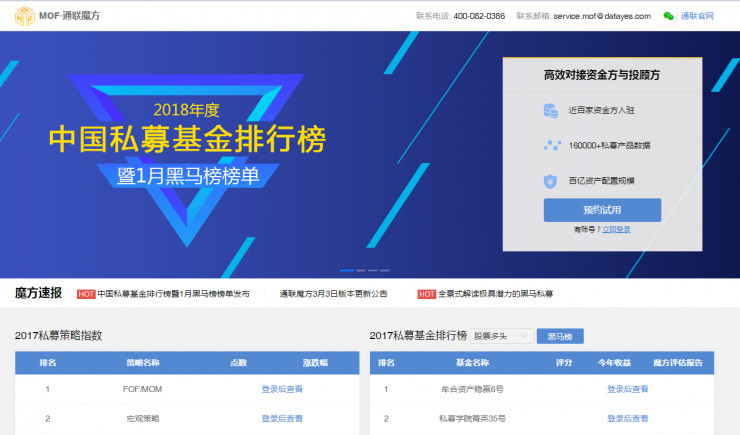Viewport: 740px width, 435px height.
Task: Click 登录后查看 in 宏观策略 row
Action: pos(282,418)
